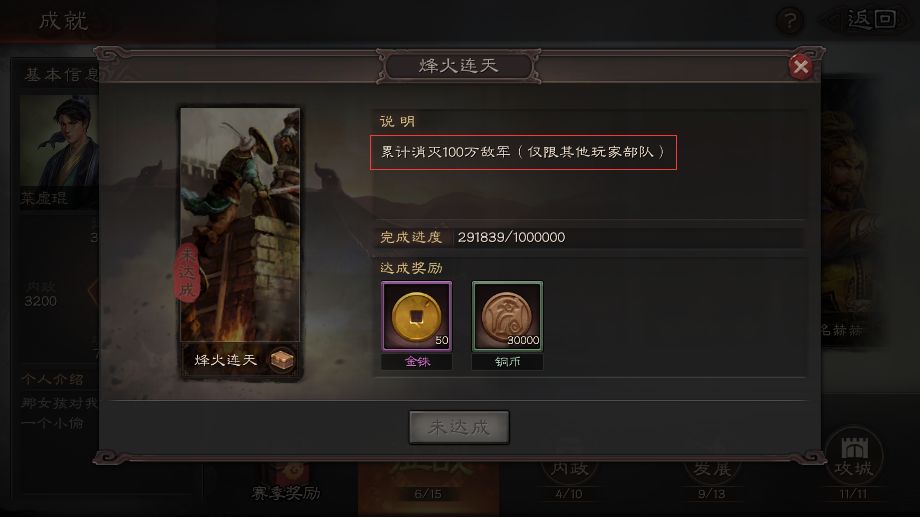Open the question mark help icon
Viewport: 920px width, 517px height.
(x=790, y=21)
